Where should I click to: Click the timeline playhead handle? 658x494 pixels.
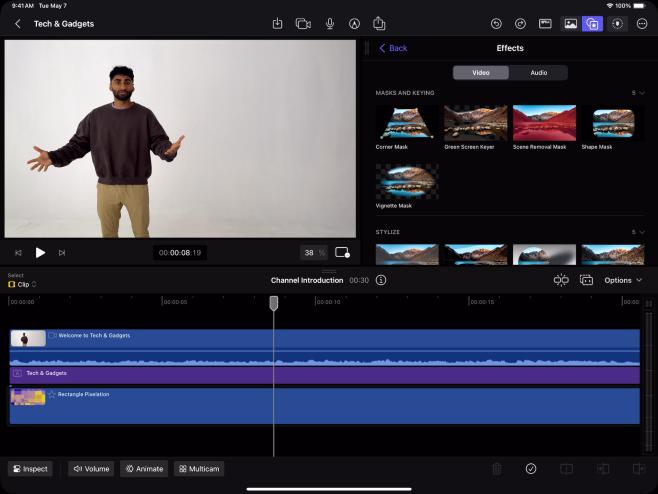tap(273, 302)
